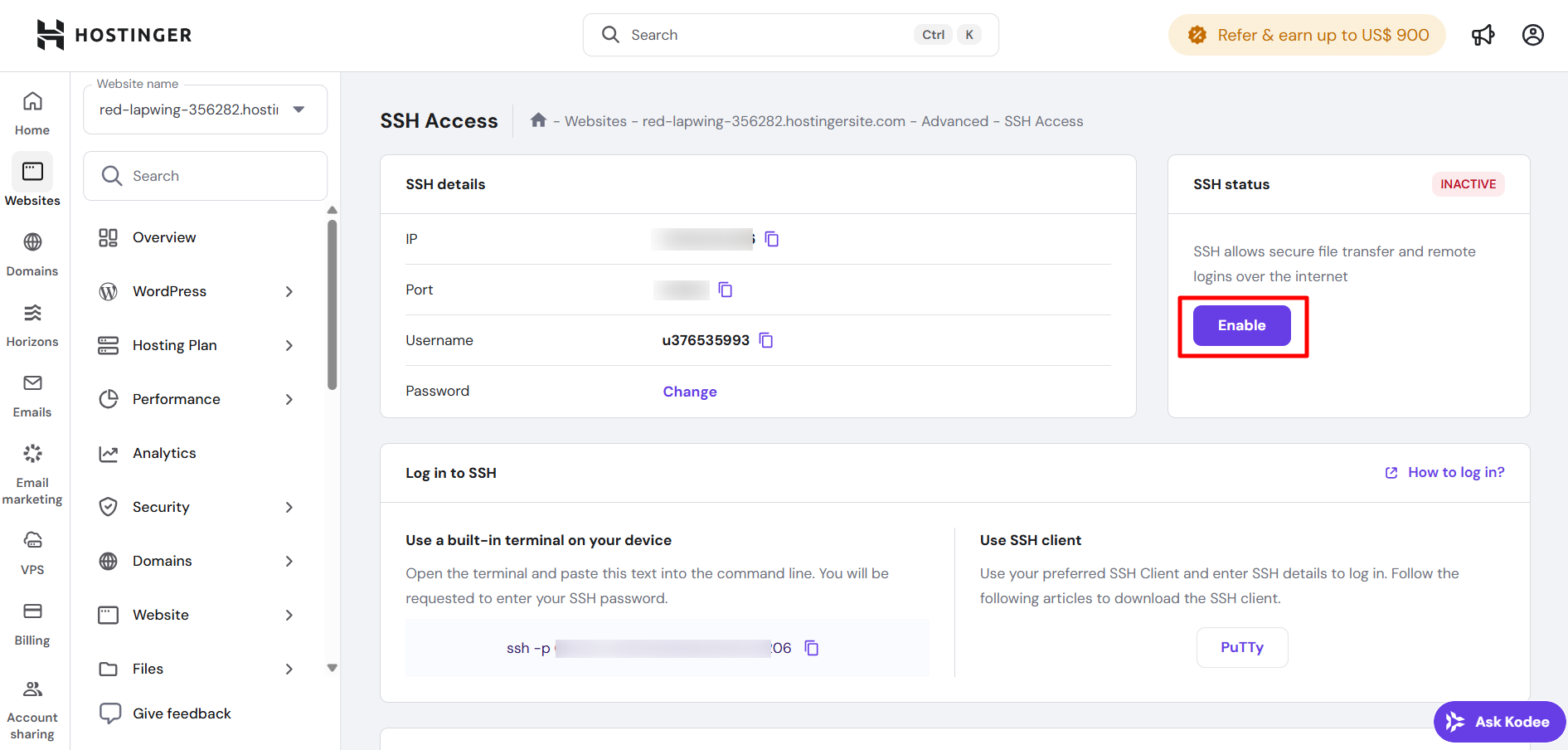Click Change password link
Viewport: 1568px width, 750px height.
(690, 392)
